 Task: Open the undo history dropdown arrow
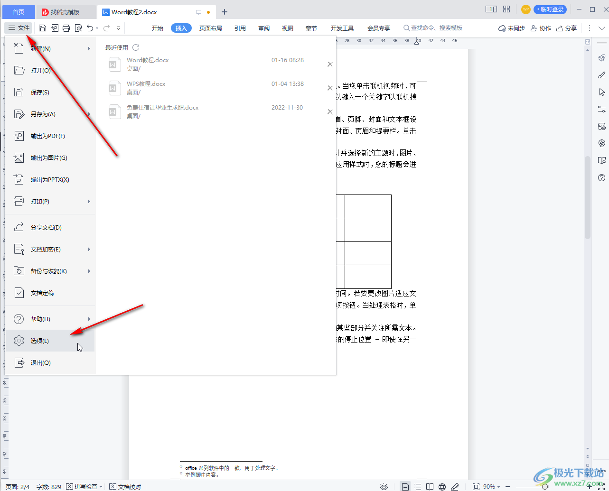pos(97,28)
